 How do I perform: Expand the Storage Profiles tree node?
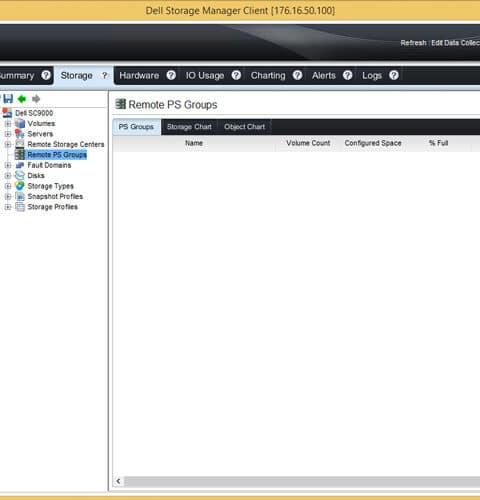point(8,207)
